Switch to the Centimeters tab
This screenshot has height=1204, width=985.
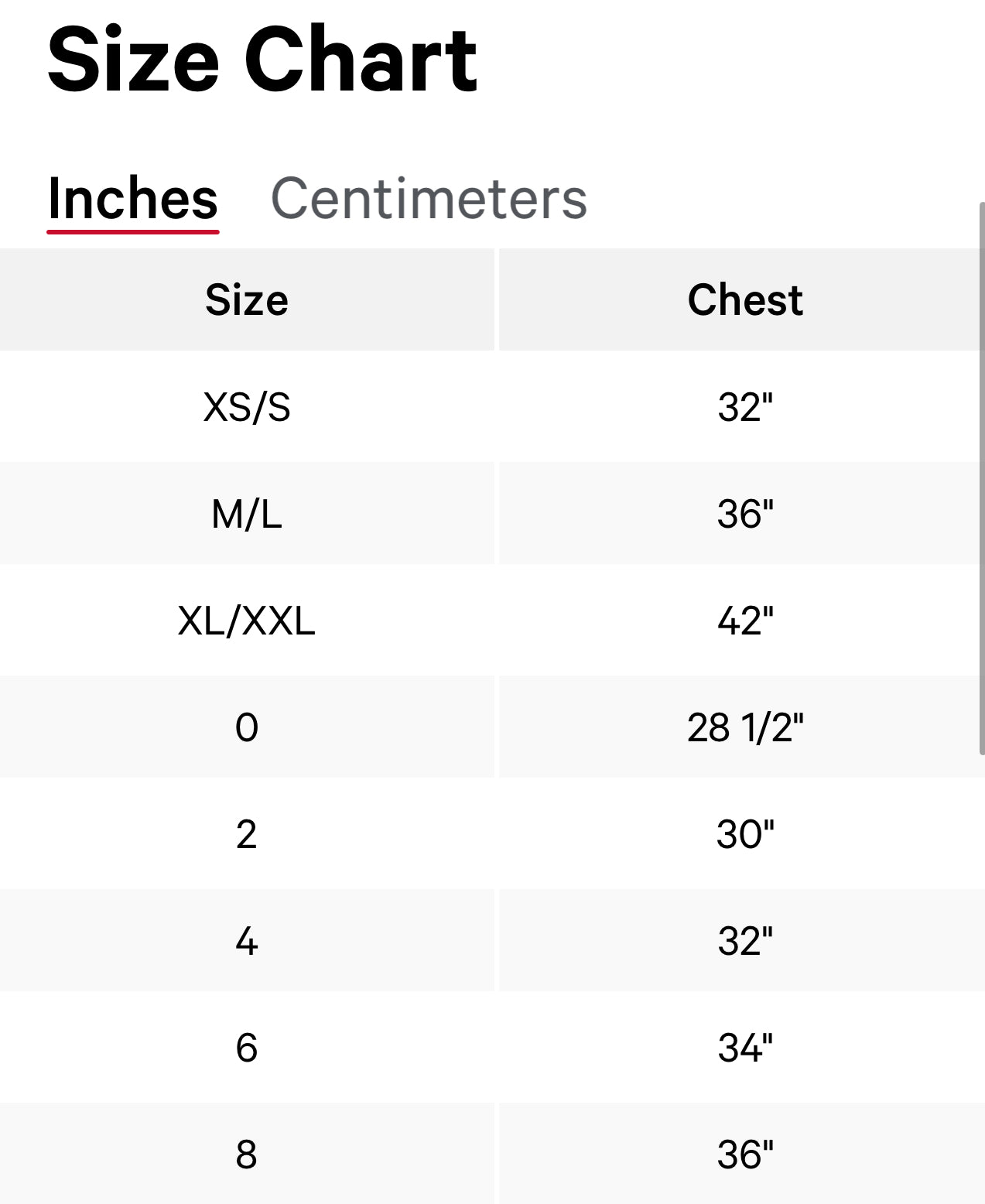tap(429, 199)
